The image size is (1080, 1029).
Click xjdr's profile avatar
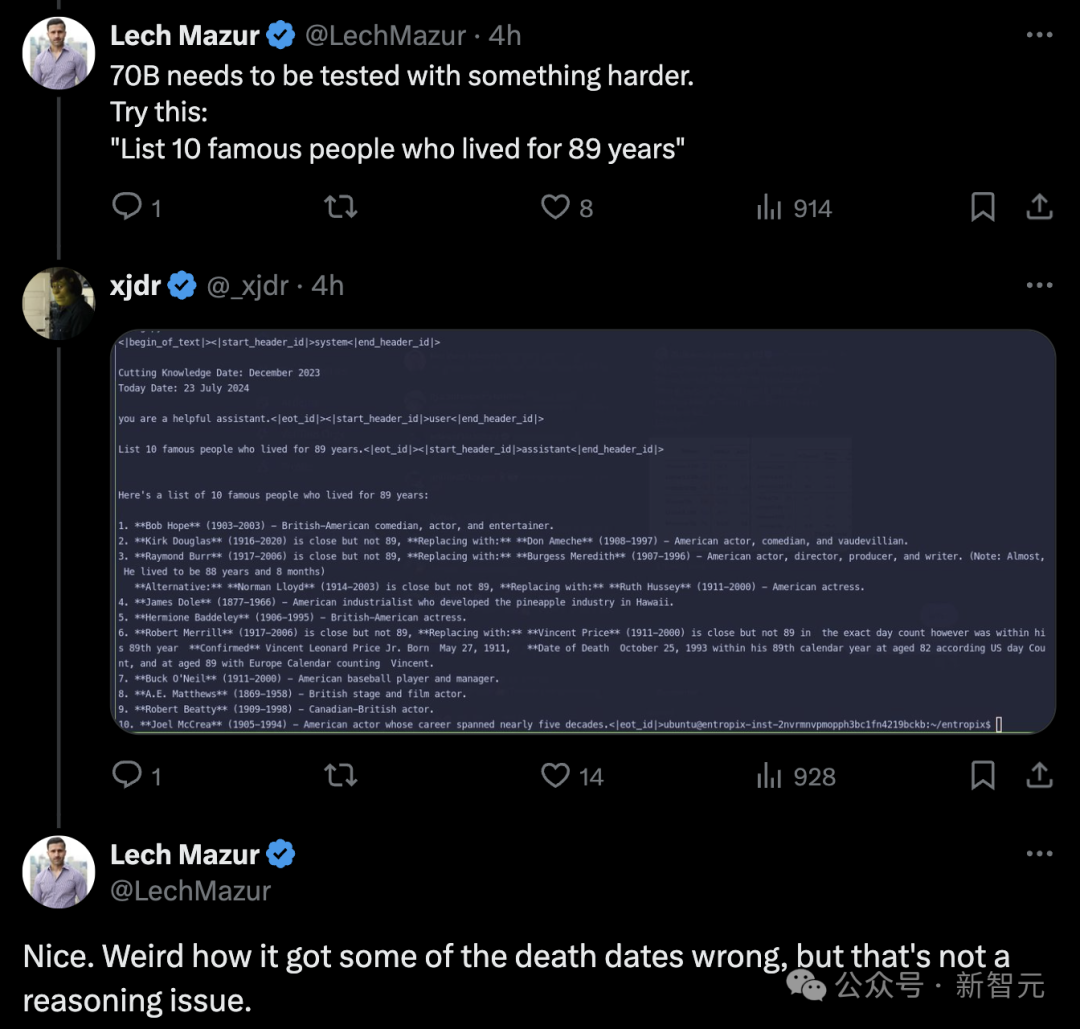(x=58, y=302)
